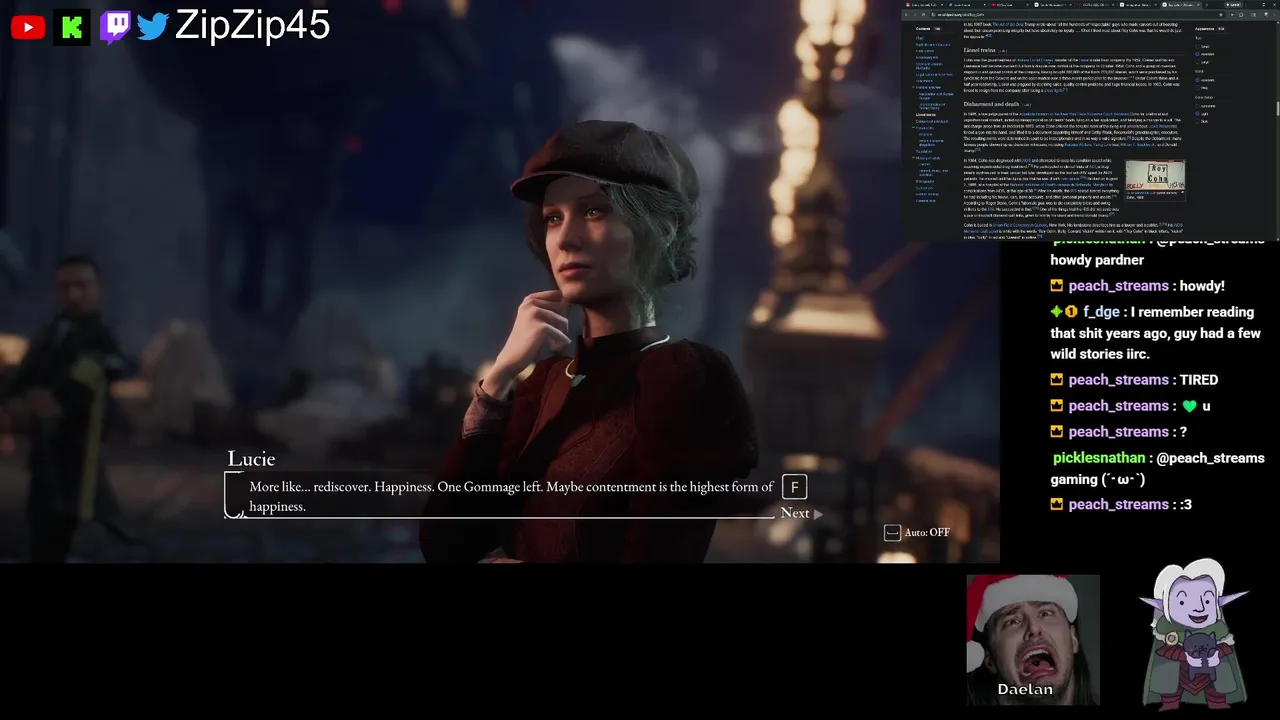The image size is (1280, 720).
Task: Collapse Personal life in Contents sidebar
Action: pos(913,128)
